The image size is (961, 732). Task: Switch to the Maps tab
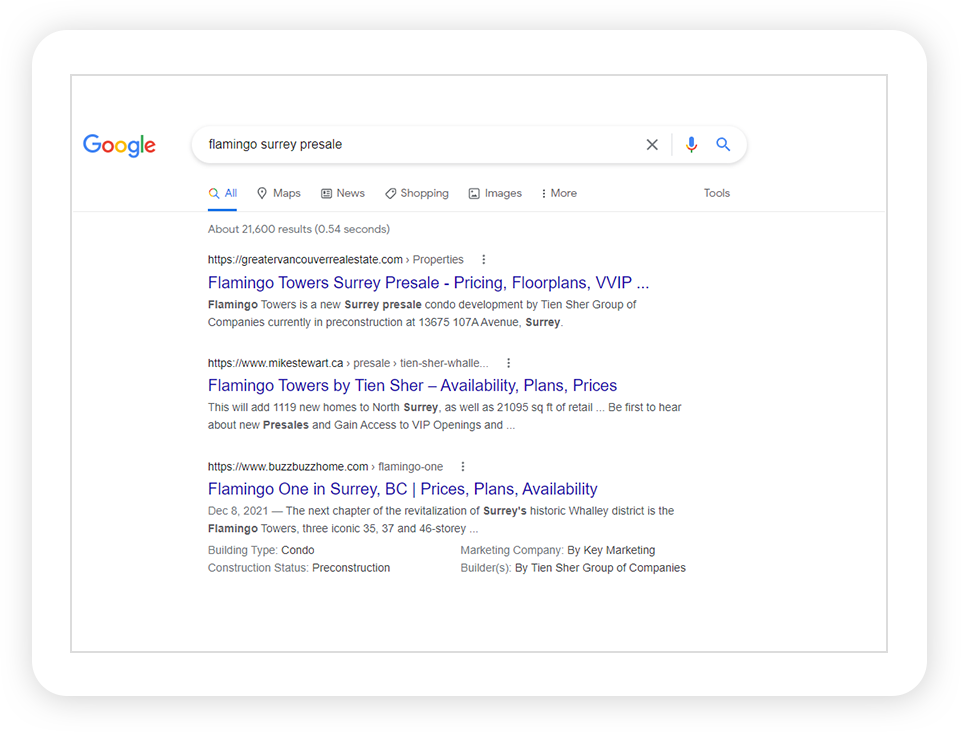pos(279,194)
